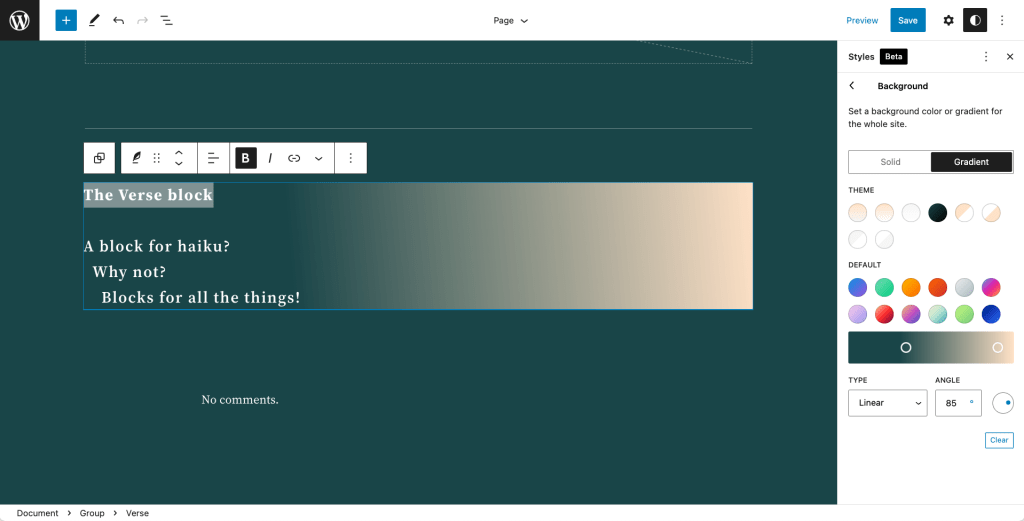Click the block drag handle
This screenshot has height=521, width=1024.
click(x=157, y=158)
